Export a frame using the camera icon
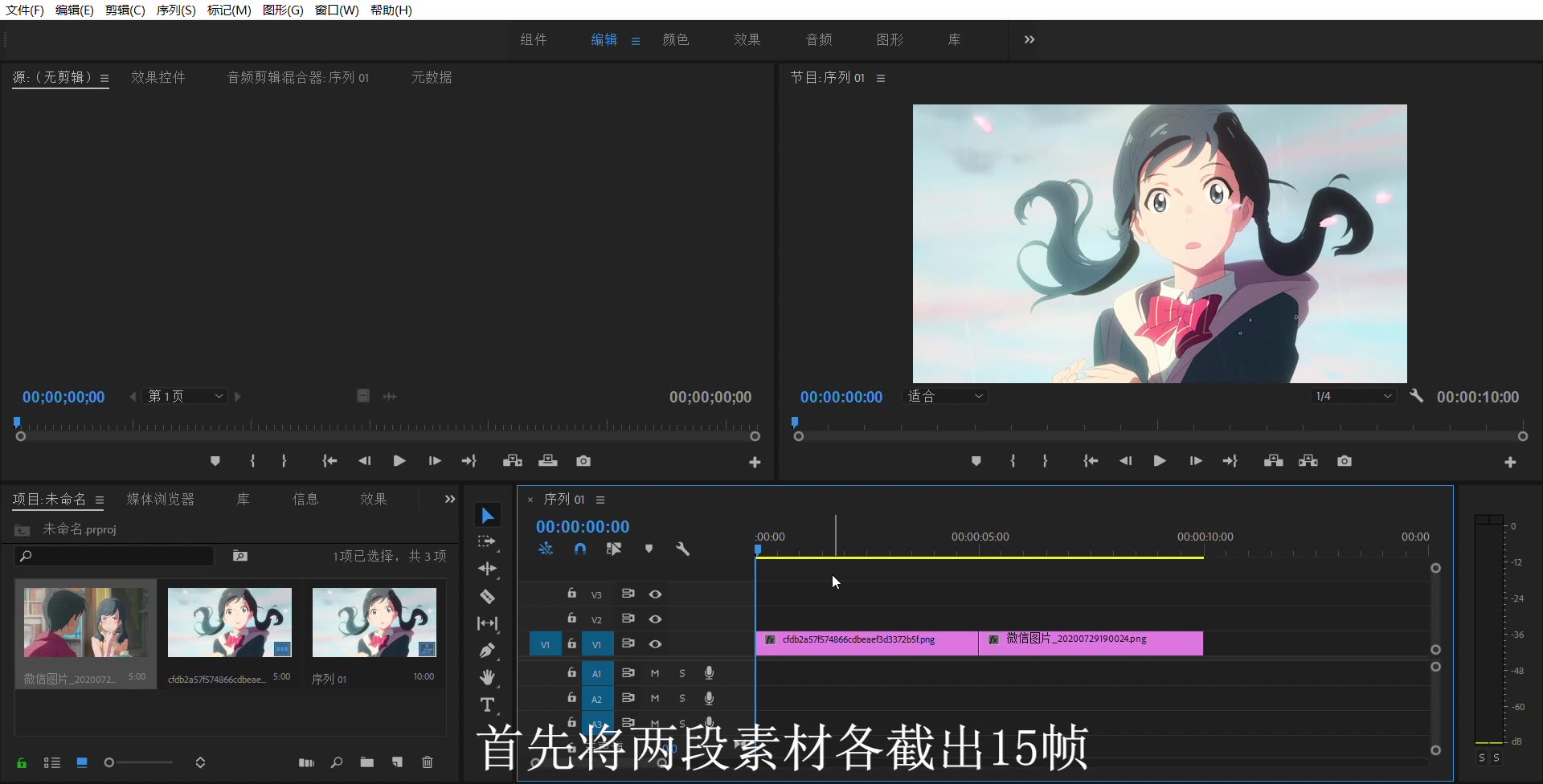The image size is (1543, 784). 1344,460
